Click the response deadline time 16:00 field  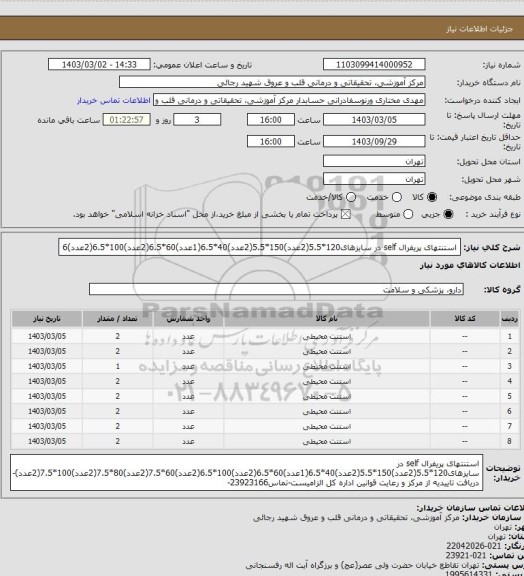pos(271,120)
